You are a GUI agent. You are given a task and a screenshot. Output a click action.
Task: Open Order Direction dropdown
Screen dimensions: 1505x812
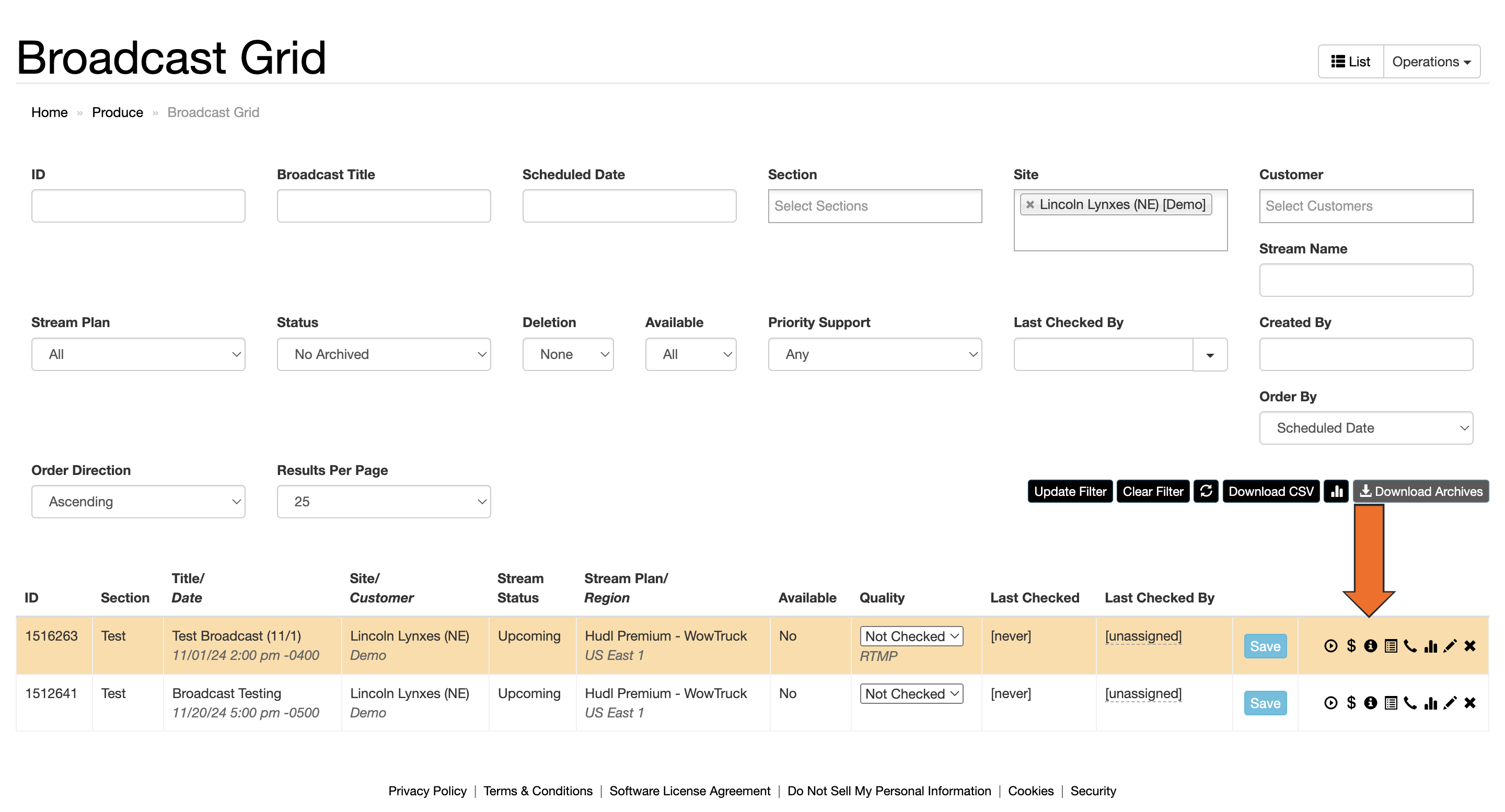138,502
